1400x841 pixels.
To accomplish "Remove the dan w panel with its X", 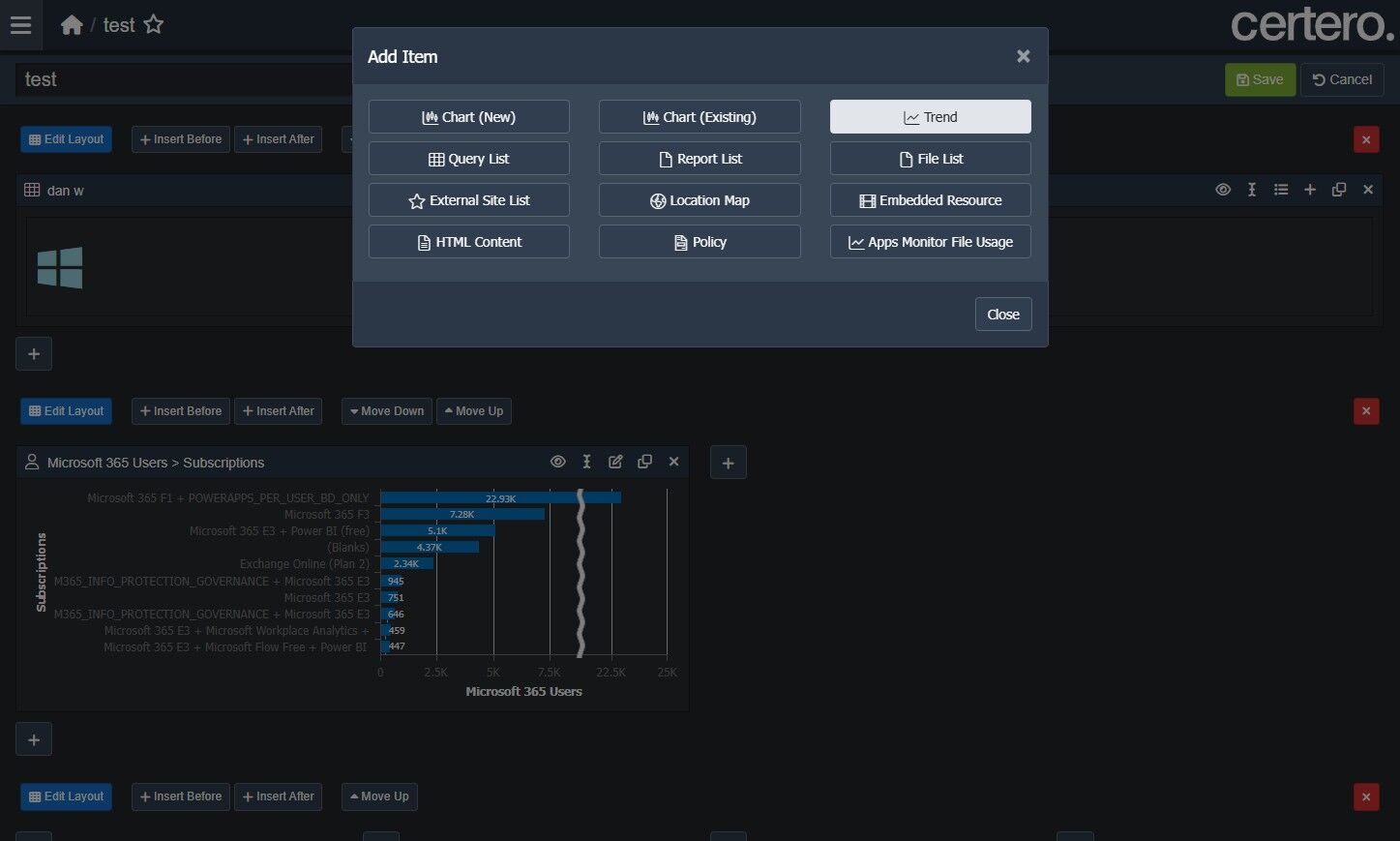I will pos(1368,190).
